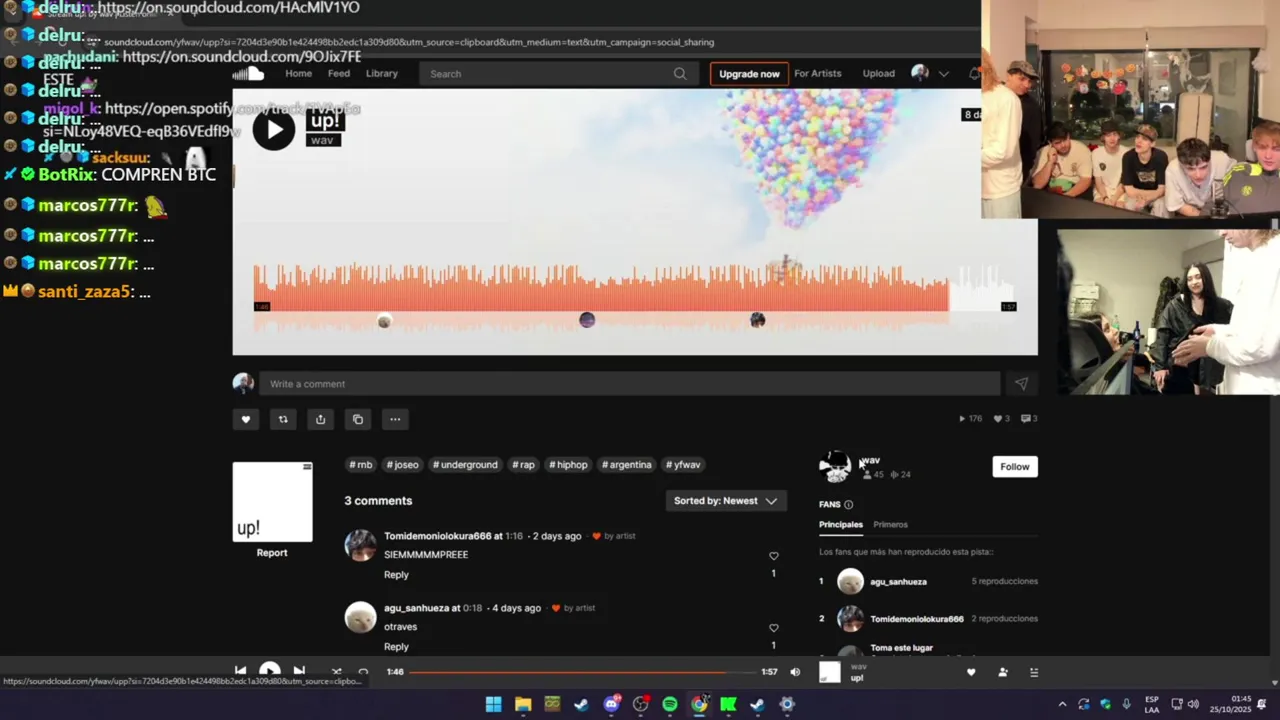Click the magnifier search icon

click(680, 73)
